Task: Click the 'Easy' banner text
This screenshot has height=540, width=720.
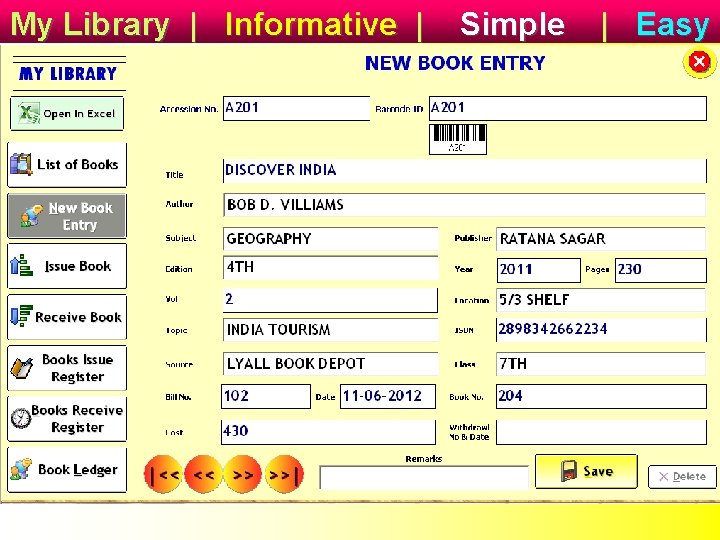Action: point(673,24)
